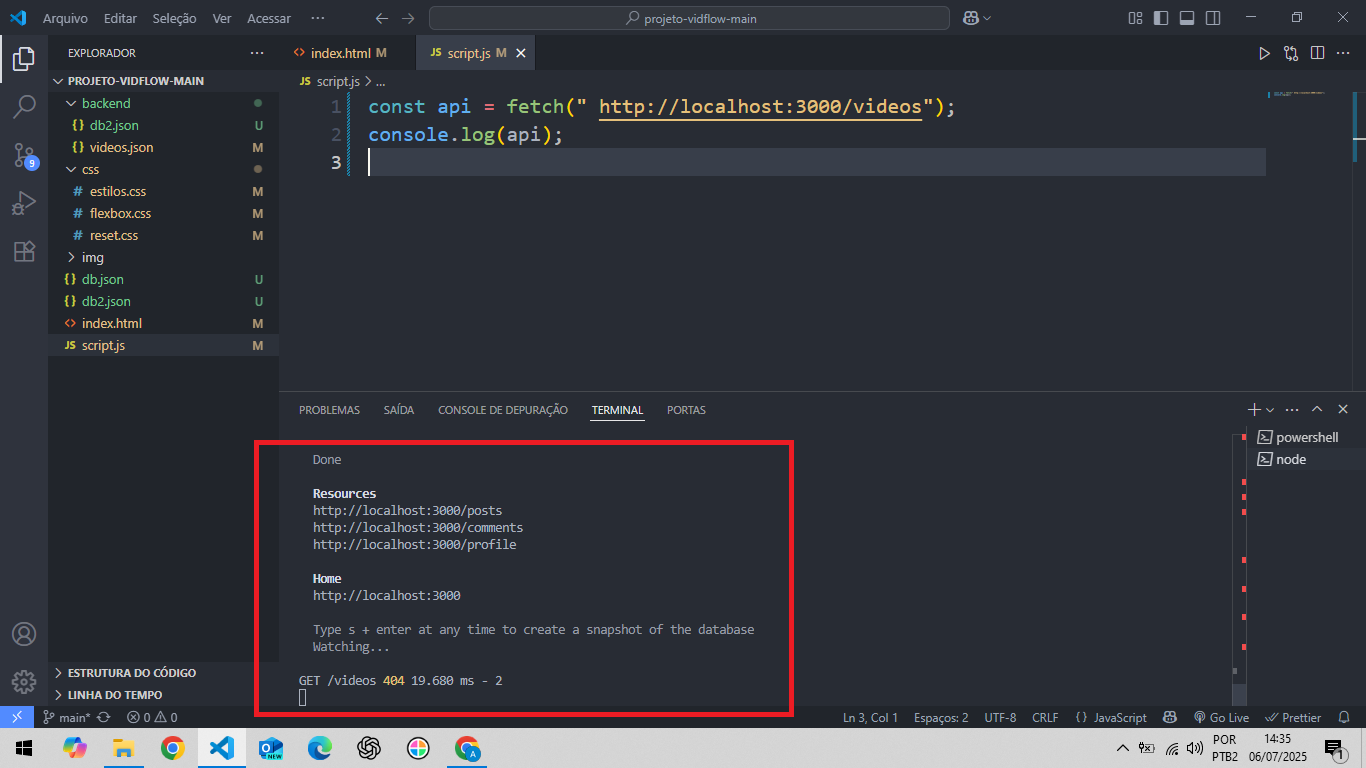Image resolution: width=1366 pixels, height=768 pixels.
Task: Go forward using the navigation arrow
Action: (407, 18)
